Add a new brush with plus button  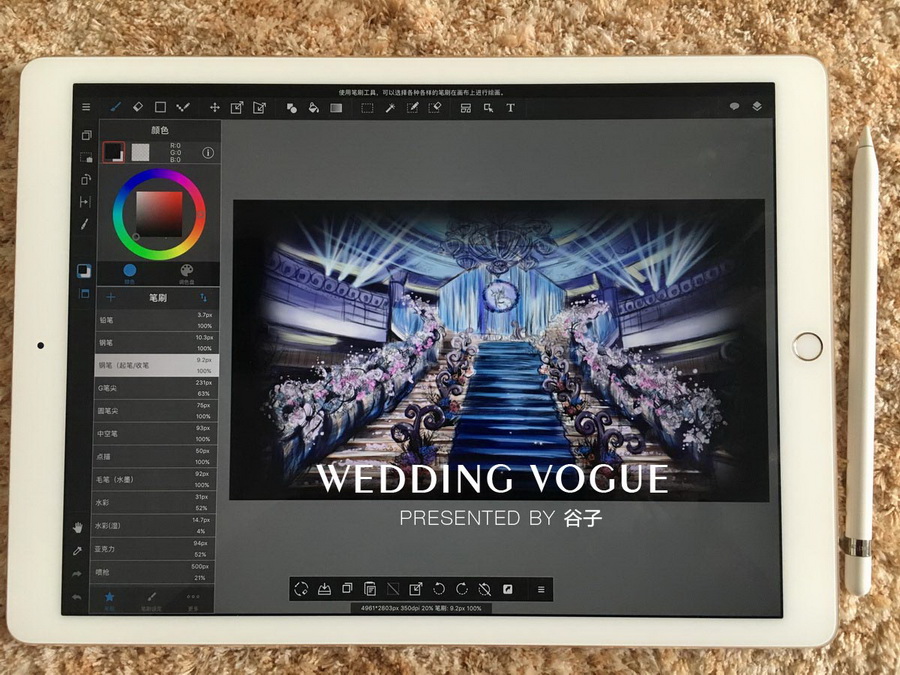tap(110, 298)
